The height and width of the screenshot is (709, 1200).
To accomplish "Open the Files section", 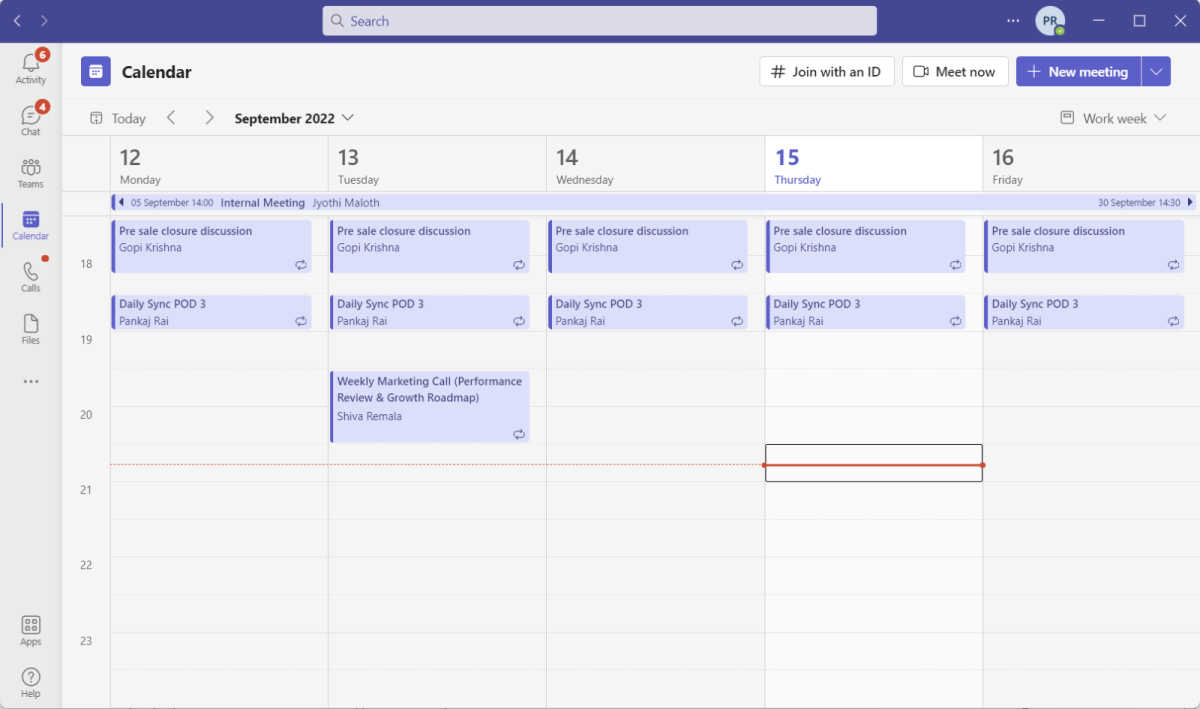I will click(x=30, y=328).
